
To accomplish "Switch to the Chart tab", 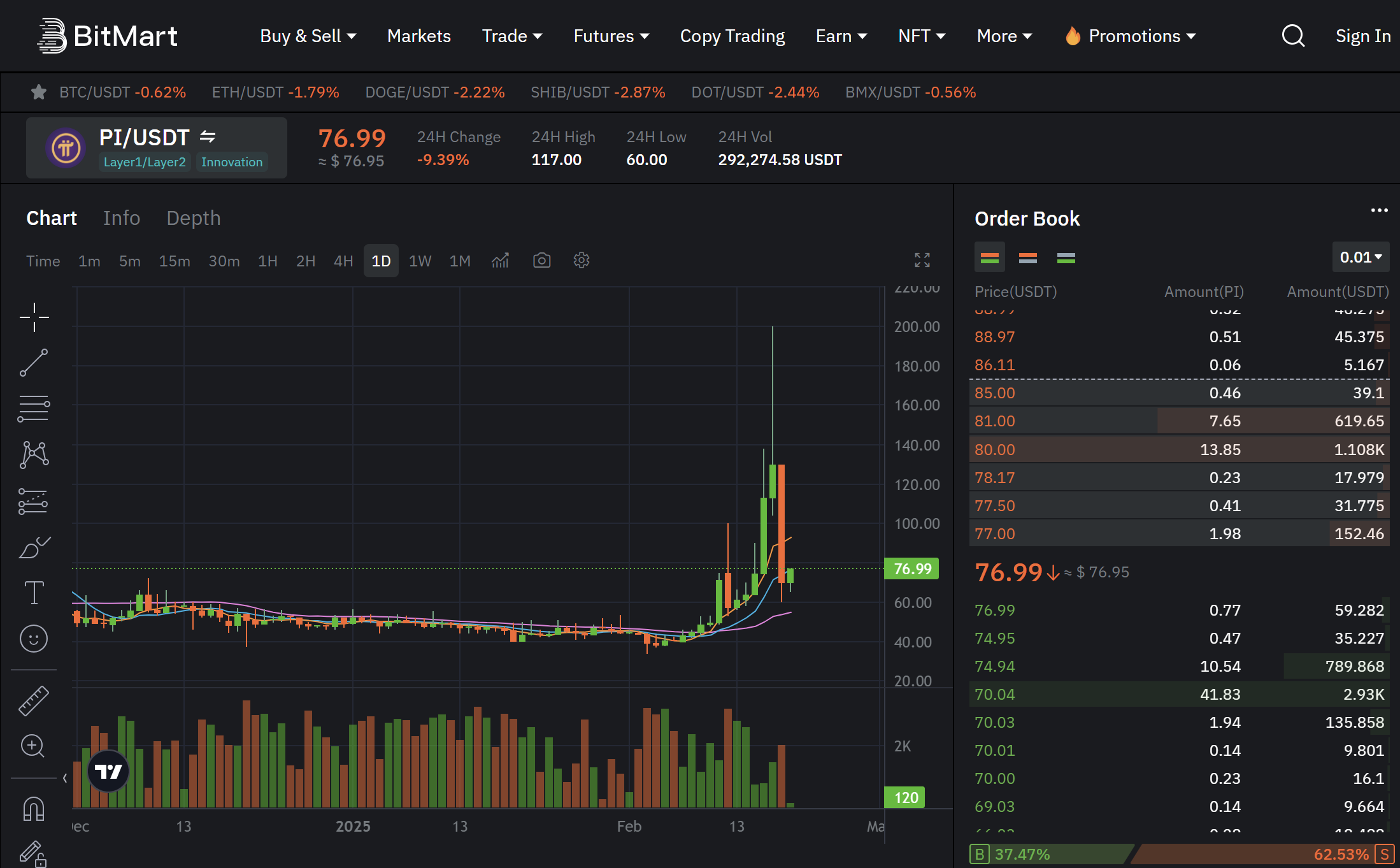I will click(x=52, y=218).
